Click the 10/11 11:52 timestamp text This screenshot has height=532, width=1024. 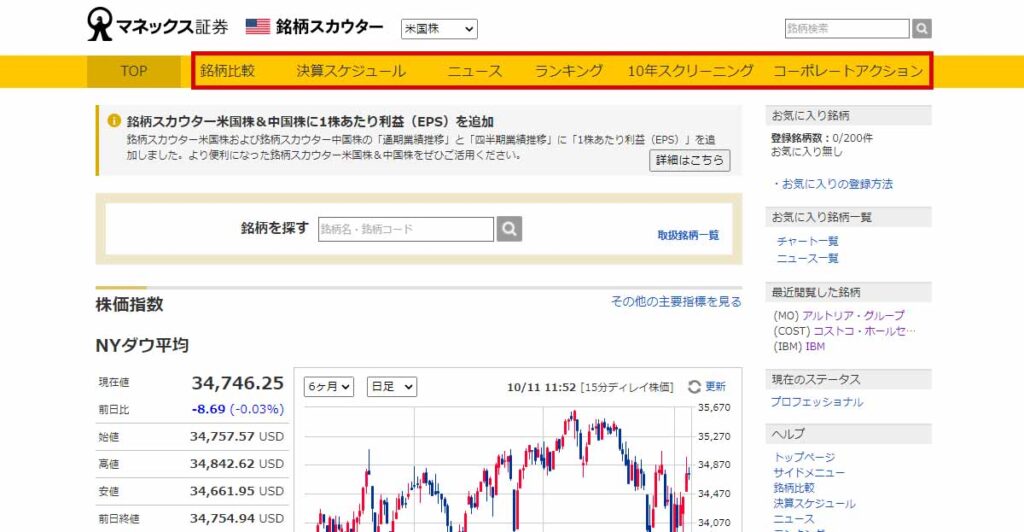tap(541, 387)
